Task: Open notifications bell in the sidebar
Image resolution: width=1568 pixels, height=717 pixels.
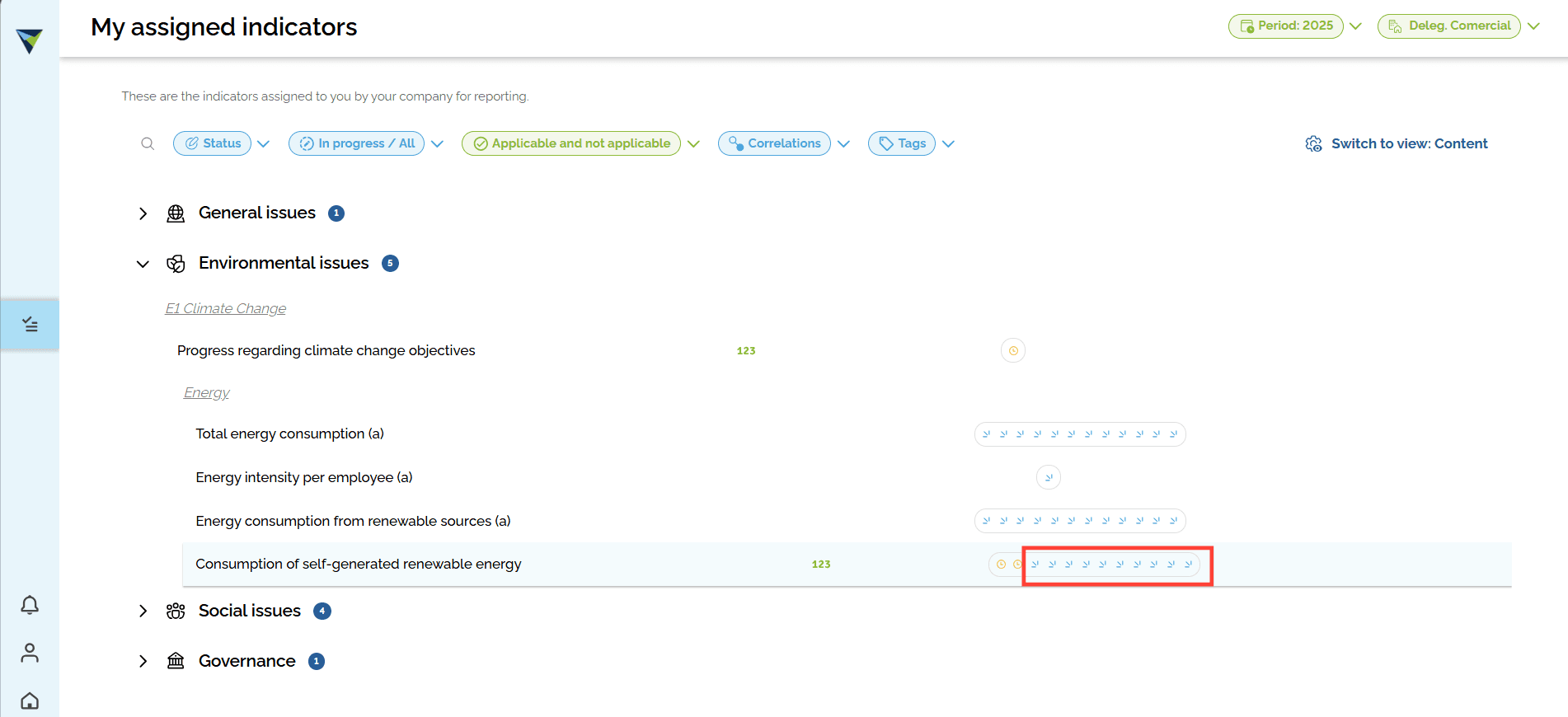Action: [x=30, y=605]
